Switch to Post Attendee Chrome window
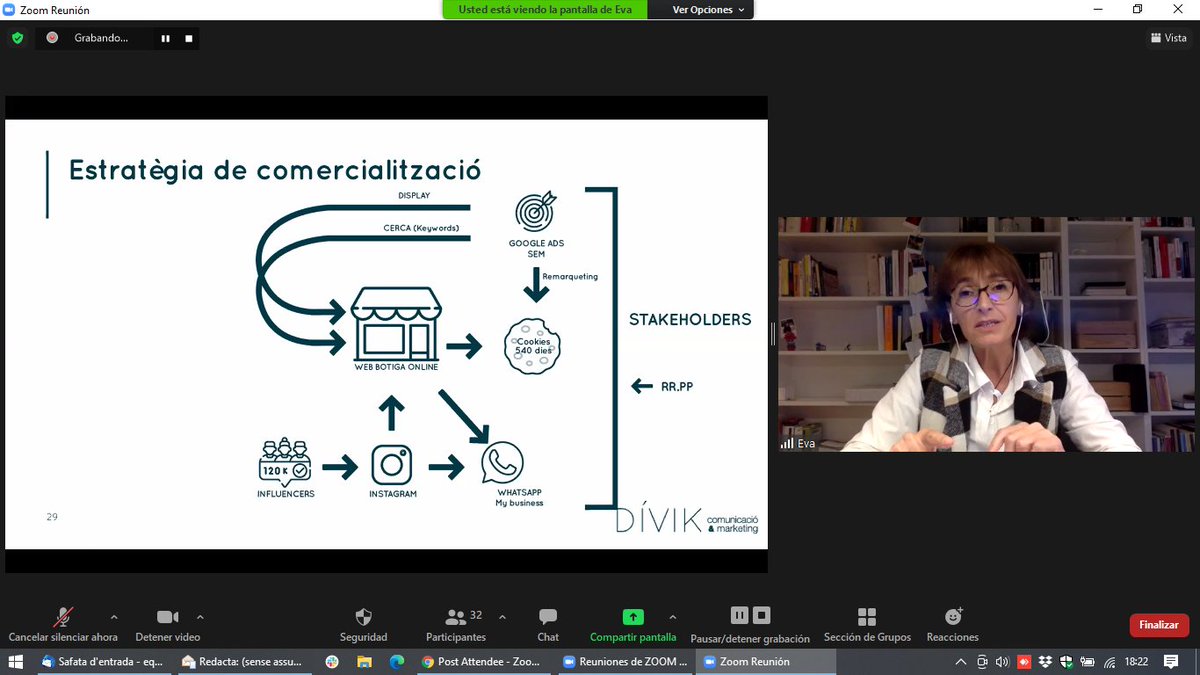The image size is (1200, 675). 484,662
